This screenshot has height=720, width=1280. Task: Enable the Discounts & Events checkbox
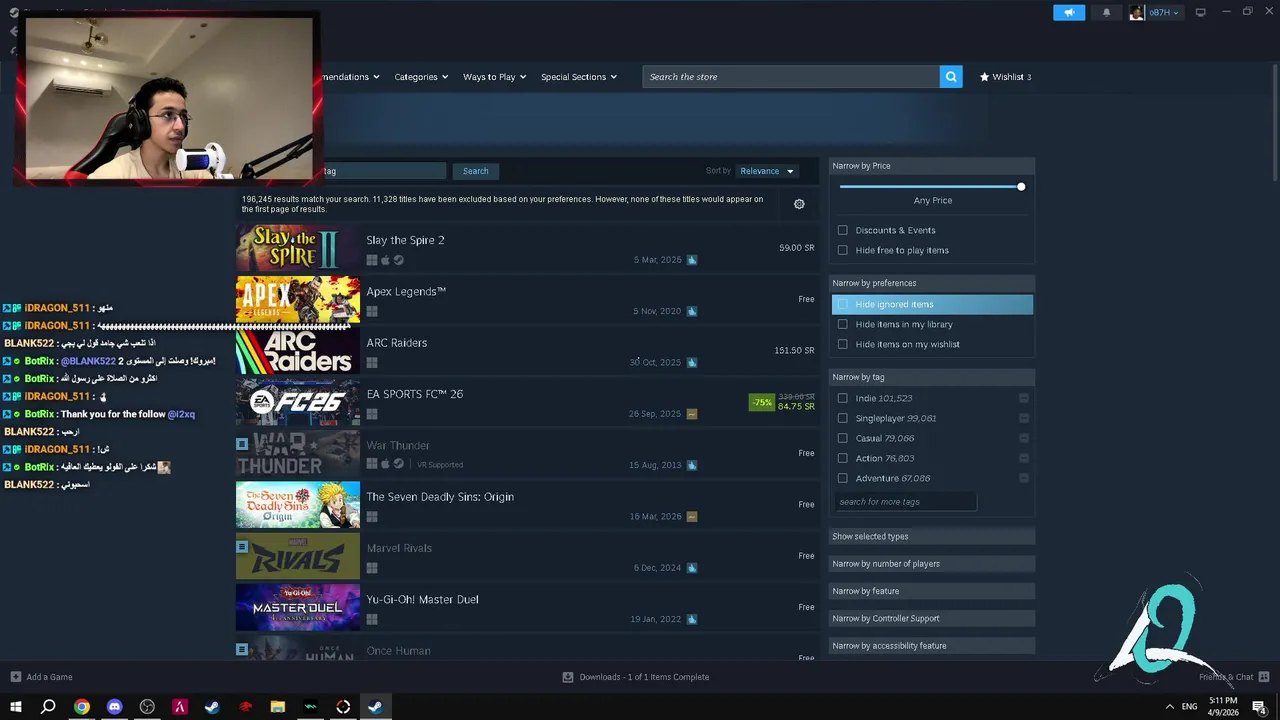tap(842, 230)
